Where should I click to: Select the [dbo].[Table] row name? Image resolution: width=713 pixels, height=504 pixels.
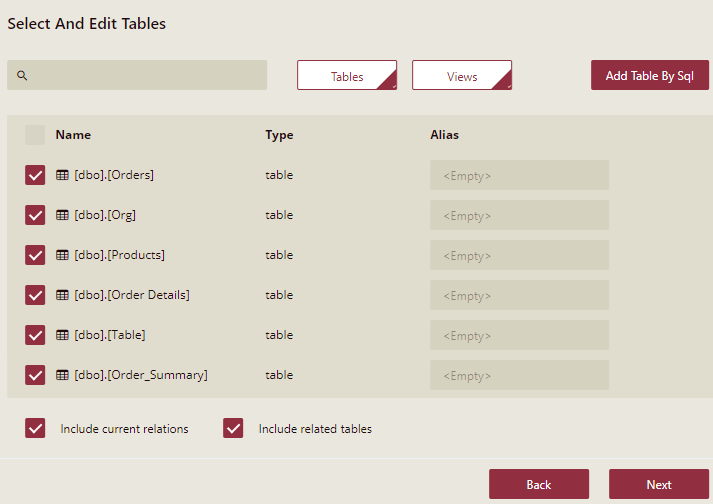[110, 335]
